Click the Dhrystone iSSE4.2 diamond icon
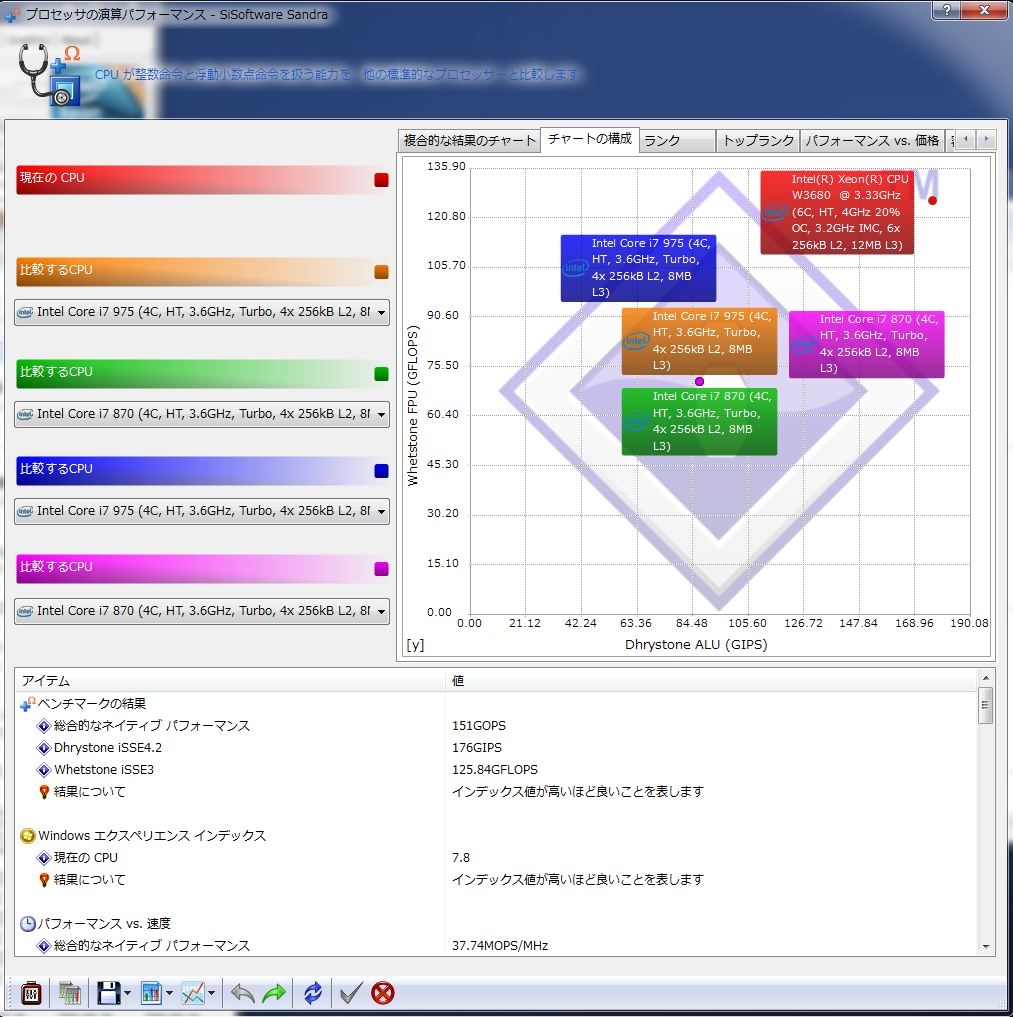Image resolution: width=1013 pixels, height=1017 pixels. 43,748
